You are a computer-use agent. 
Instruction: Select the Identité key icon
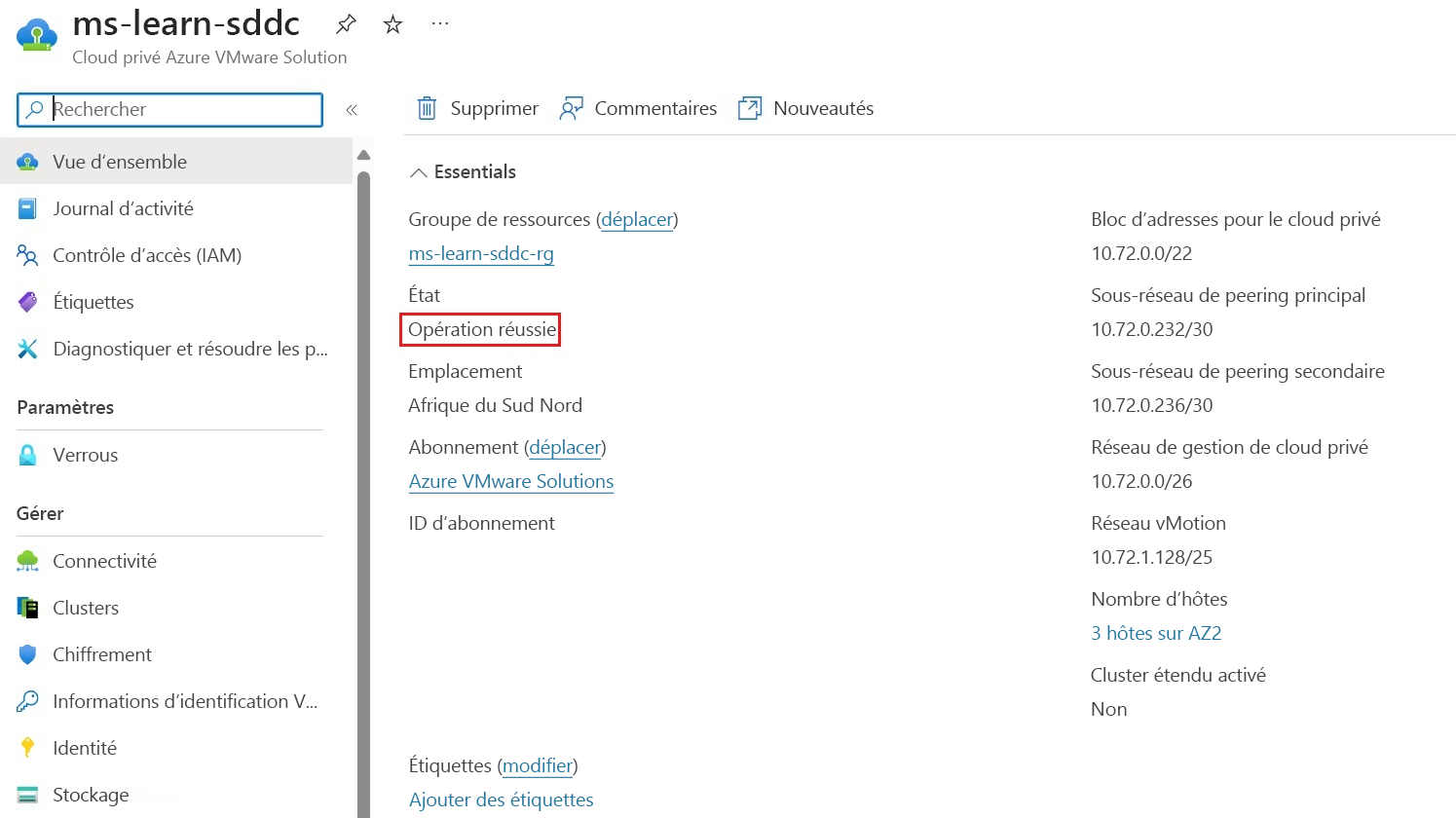(28, 747)
